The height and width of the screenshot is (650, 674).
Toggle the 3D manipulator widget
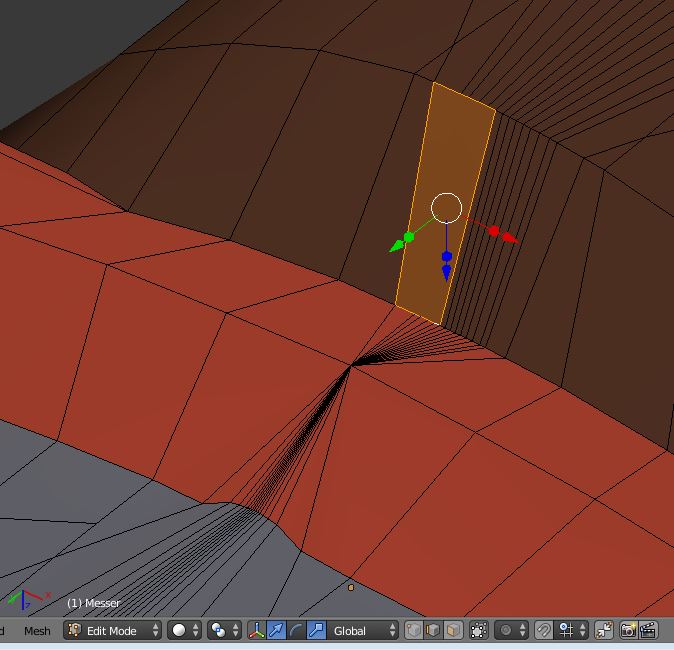[257, 630]
